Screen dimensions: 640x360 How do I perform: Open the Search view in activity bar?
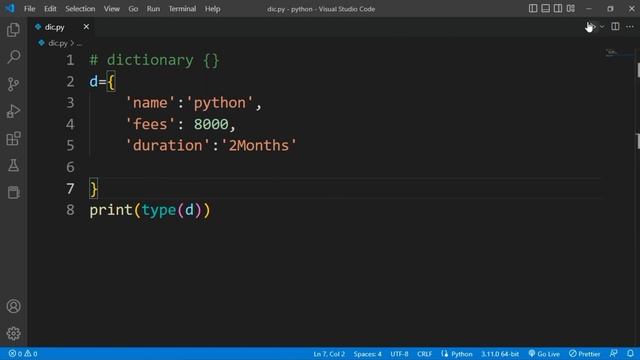(13, 57)
